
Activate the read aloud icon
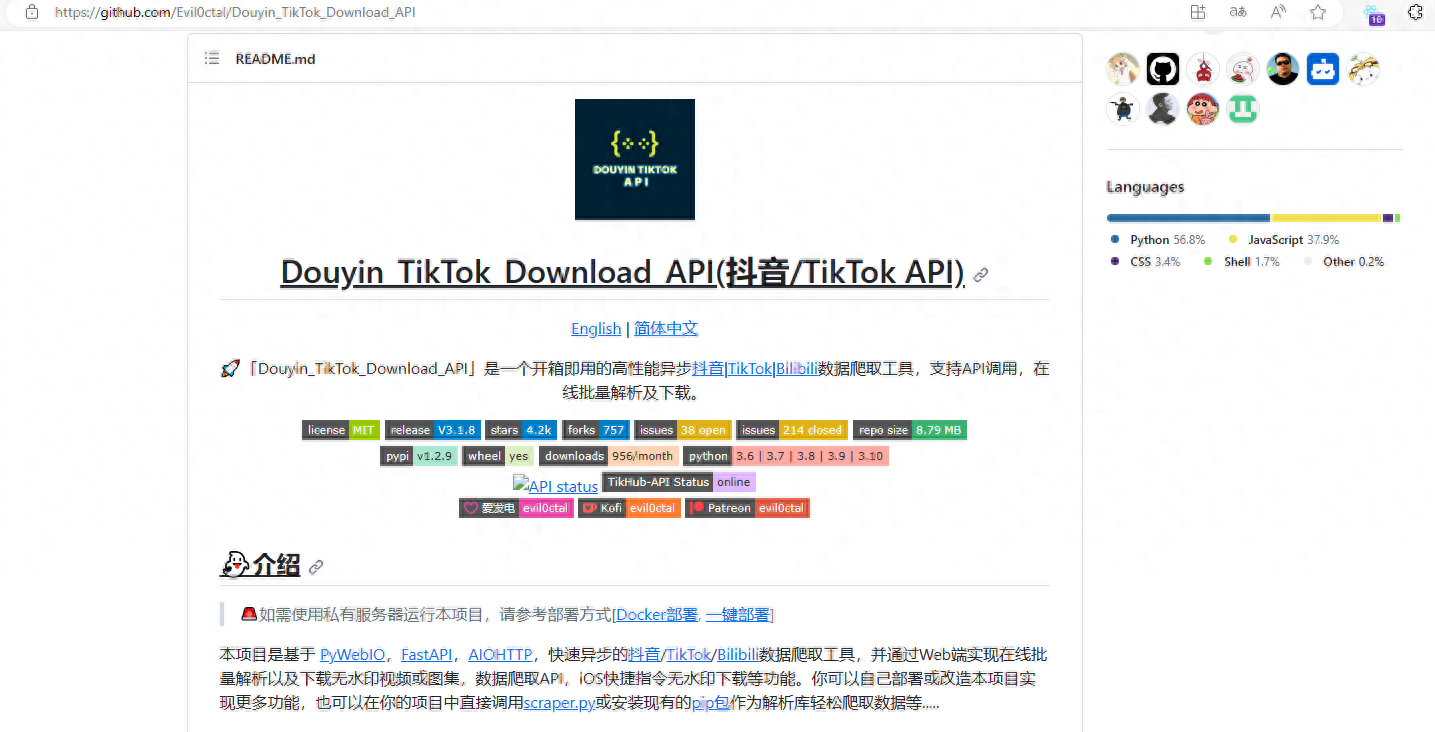click(1278, 12)
